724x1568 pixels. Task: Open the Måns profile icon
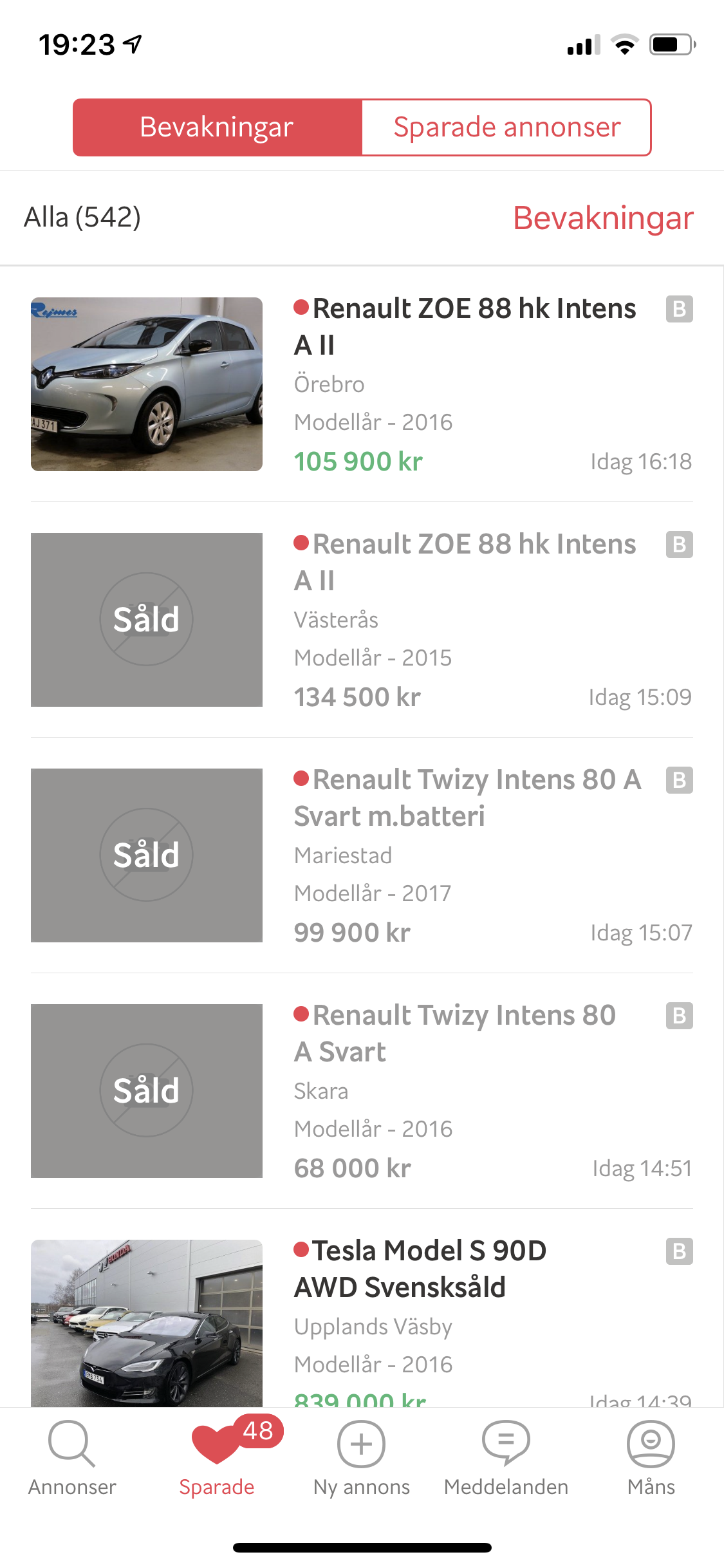coord(651,1444)
